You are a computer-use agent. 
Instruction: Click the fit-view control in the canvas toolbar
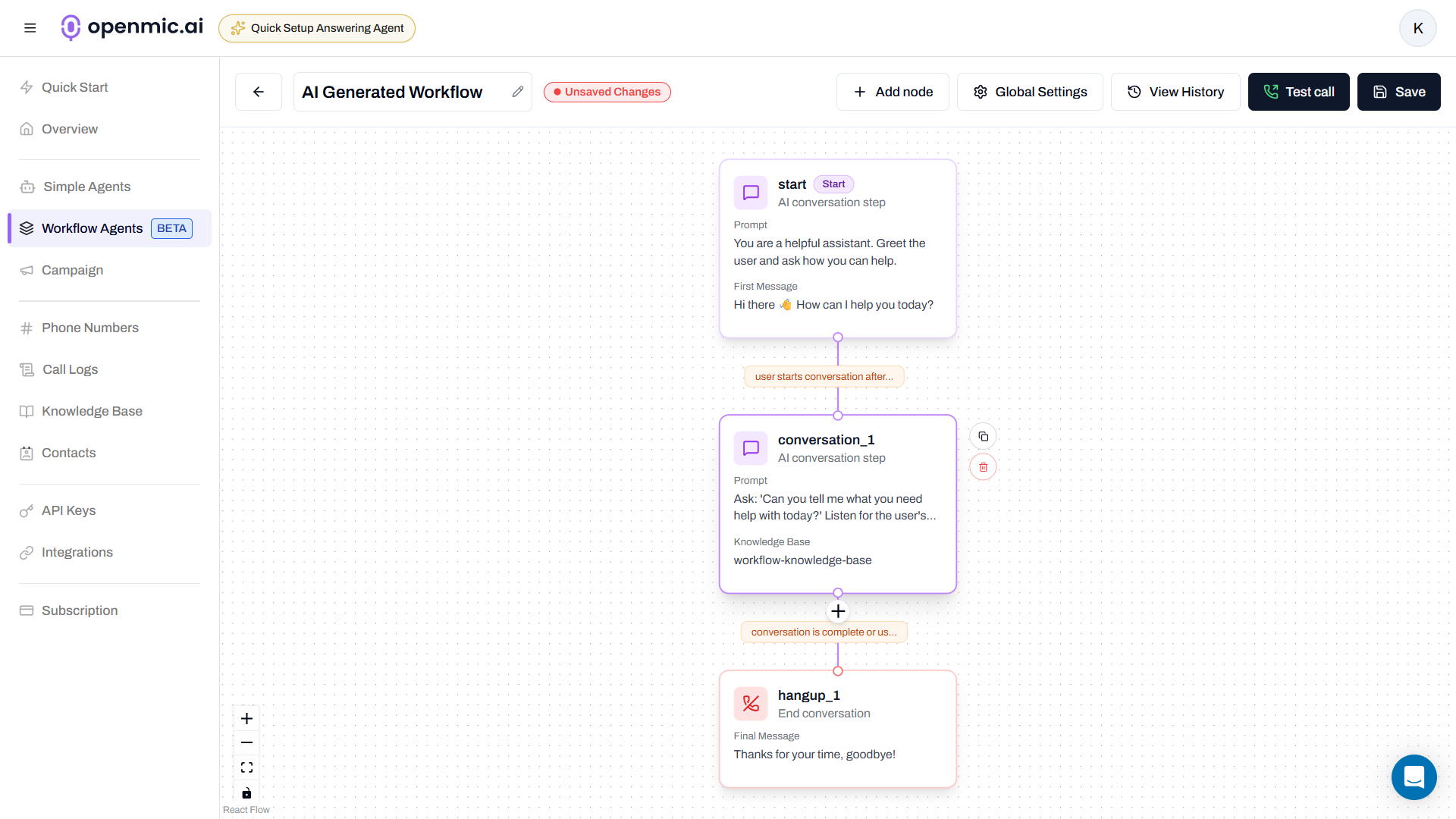(246, 767)
